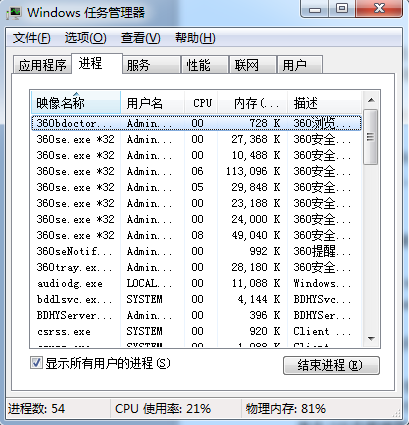Open the 查看(V) menu
The image size is (409, 425).
coord(140,38)
